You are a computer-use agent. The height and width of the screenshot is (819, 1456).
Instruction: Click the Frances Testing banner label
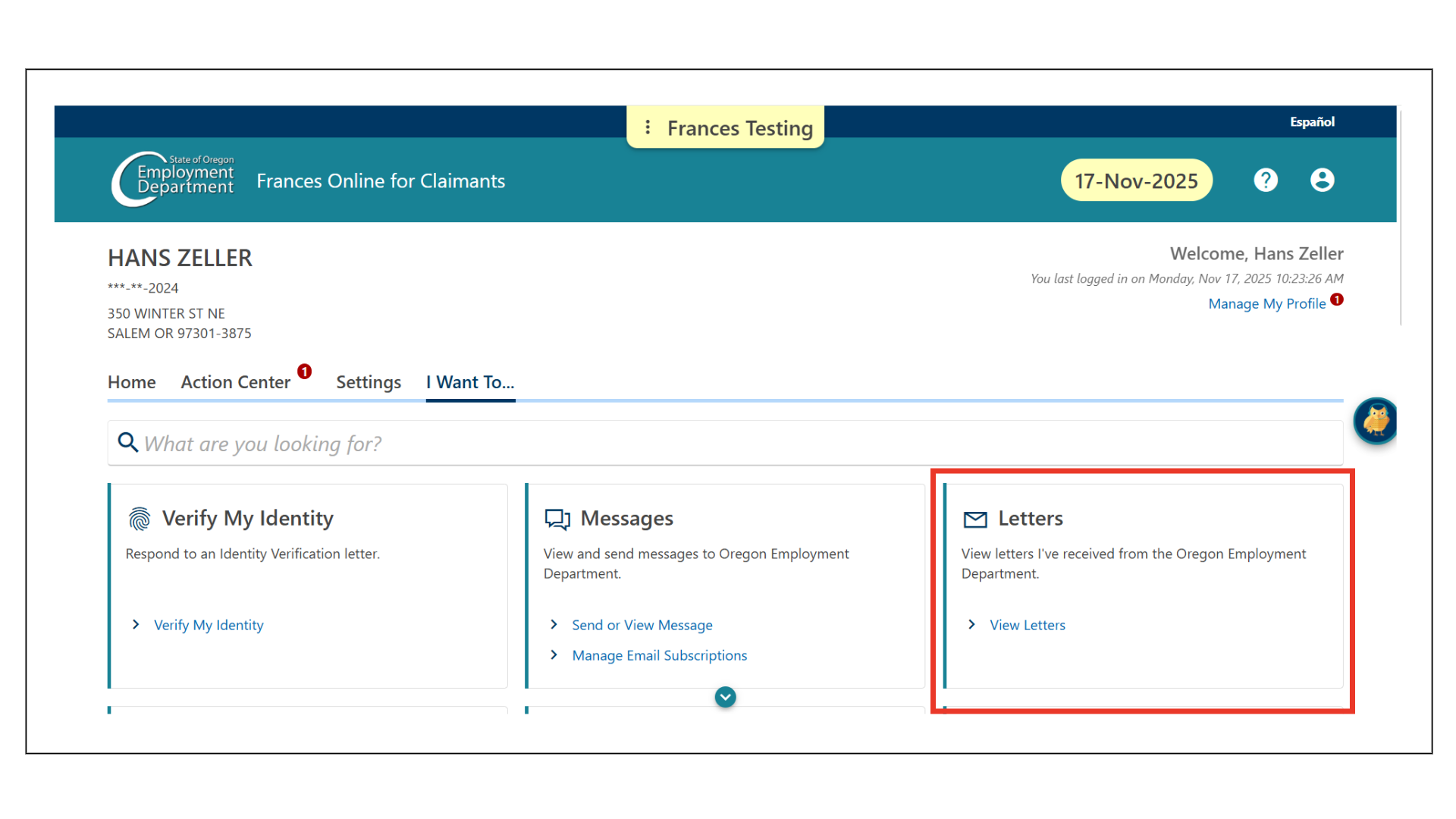click(740, 128)
